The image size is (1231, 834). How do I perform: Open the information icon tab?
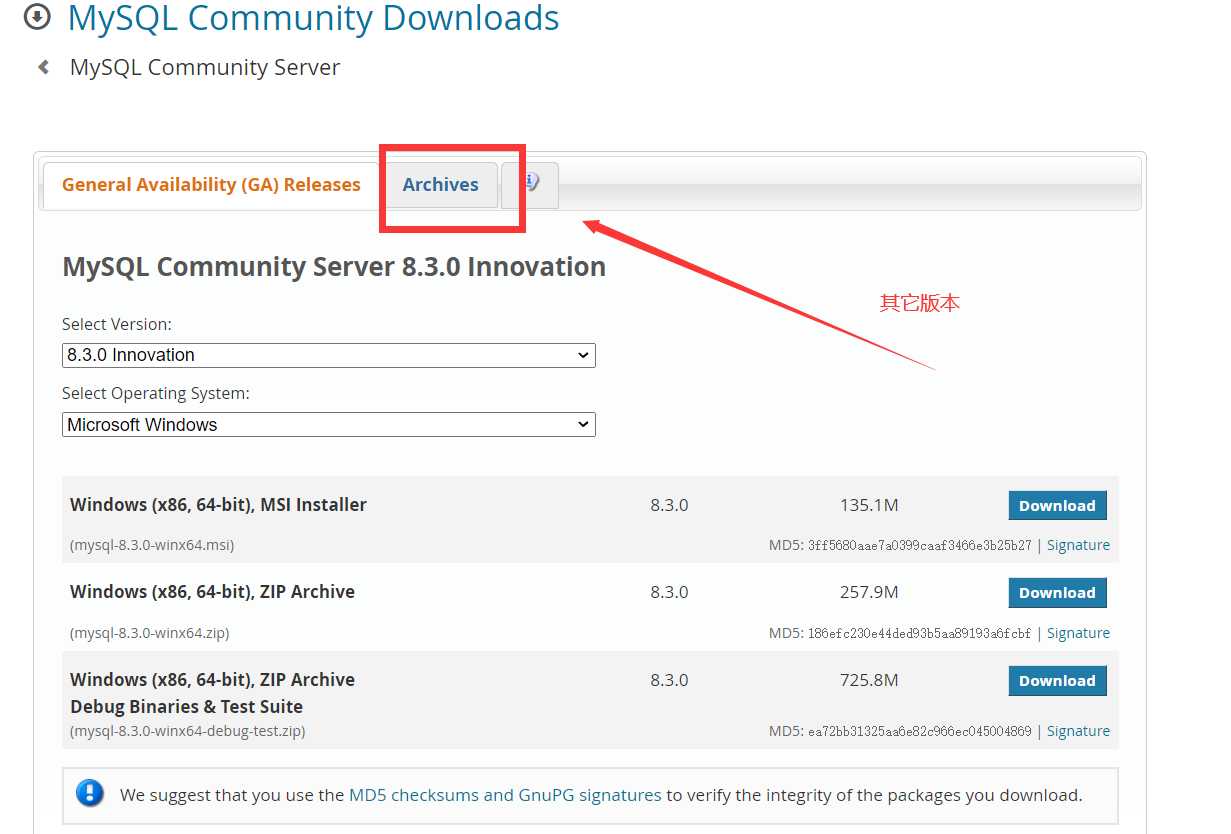pyautogui.click(x=530, y=184)
